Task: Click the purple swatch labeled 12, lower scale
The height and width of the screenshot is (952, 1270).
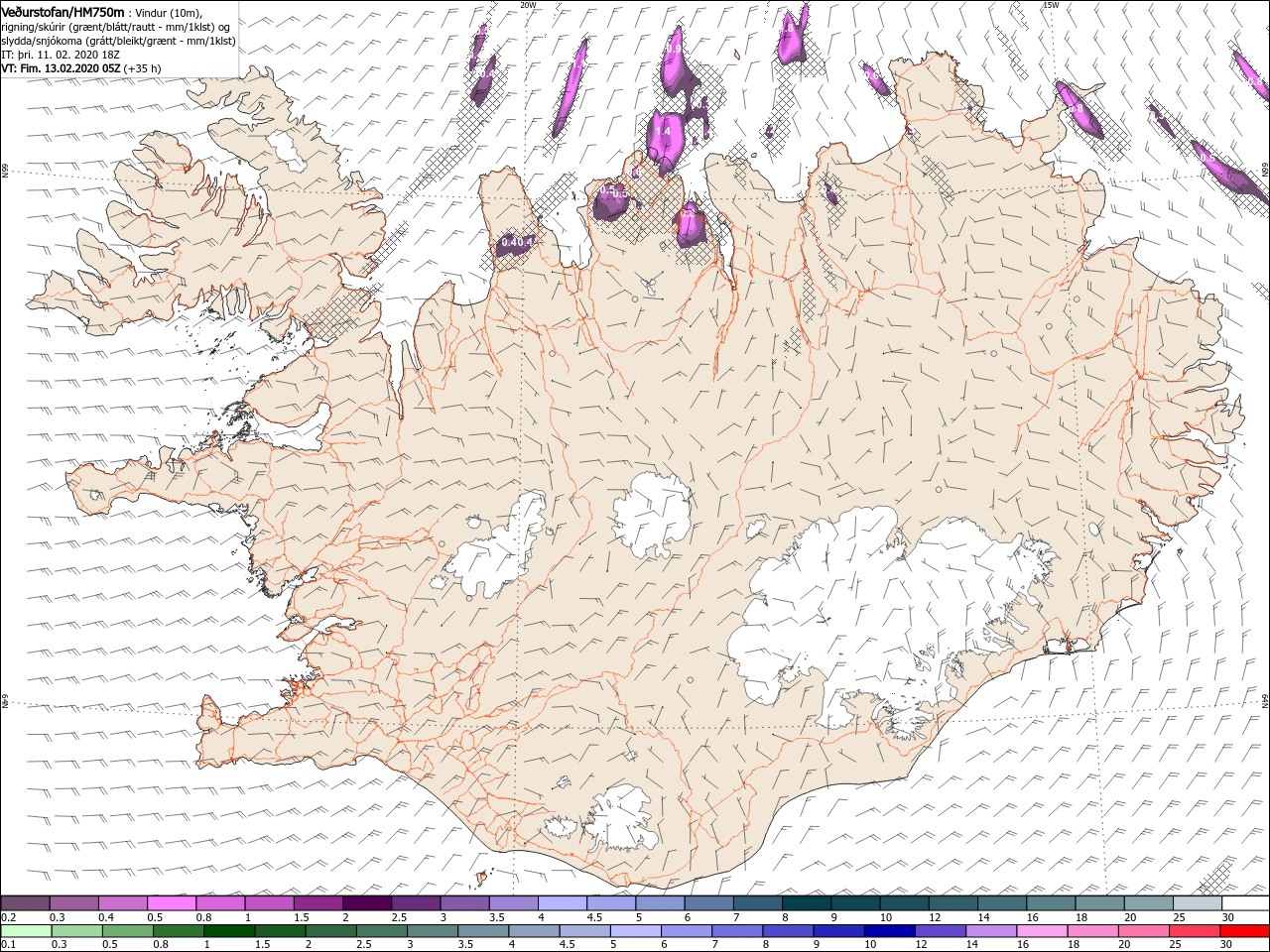Action: pos(940,931)
